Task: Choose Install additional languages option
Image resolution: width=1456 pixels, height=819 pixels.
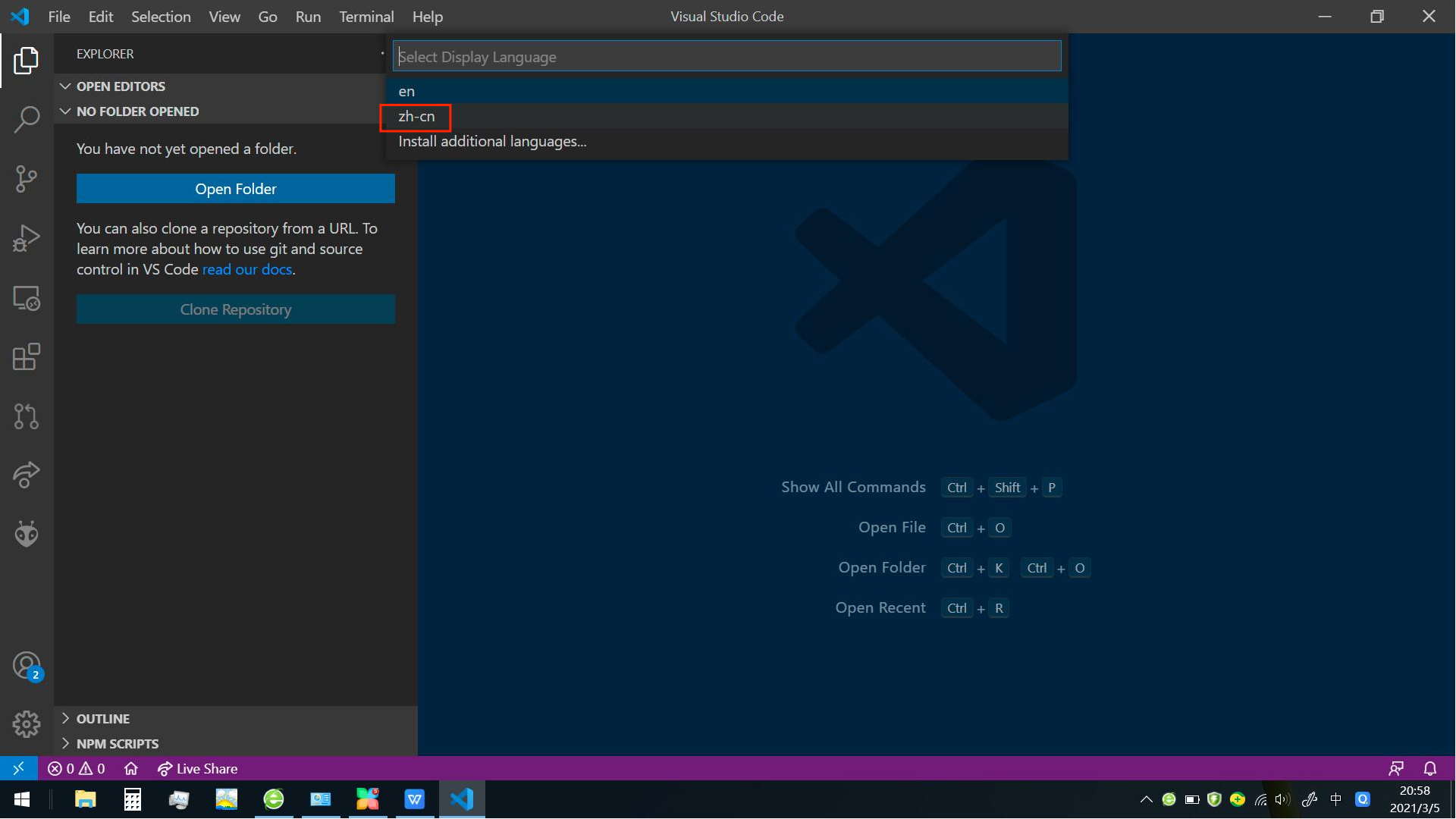Action: 492,142
